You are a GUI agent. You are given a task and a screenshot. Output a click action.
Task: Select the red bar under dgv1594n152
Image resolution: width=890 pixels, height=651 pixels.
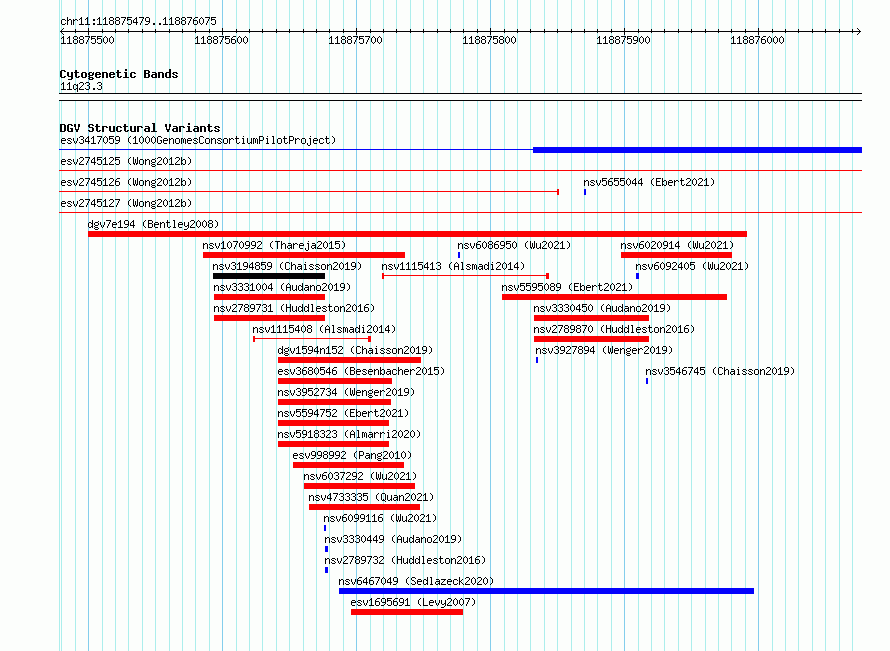(x=349, y=360)
